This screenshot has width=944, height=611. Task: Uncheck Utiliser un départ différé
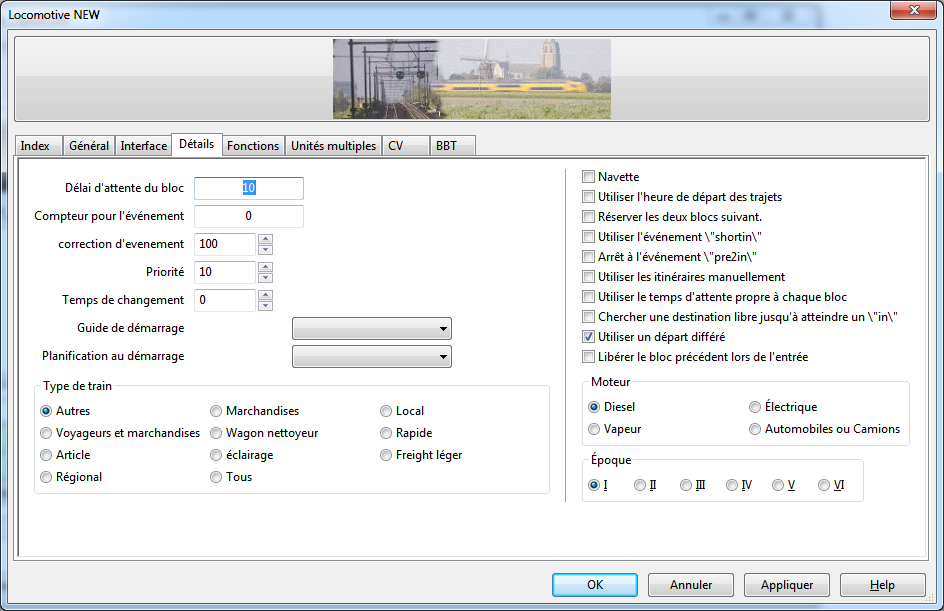tap(589, 337)
